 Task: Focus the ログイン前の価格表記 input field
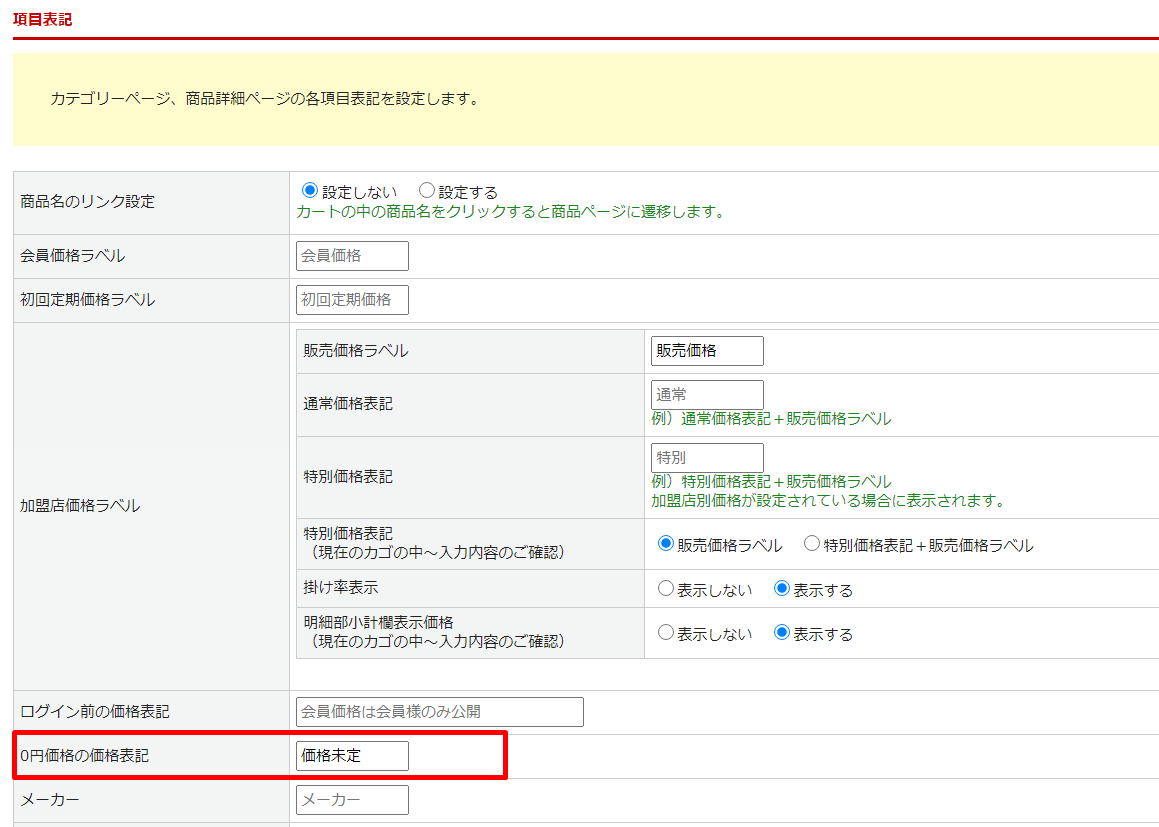click(x=439, y=712)
